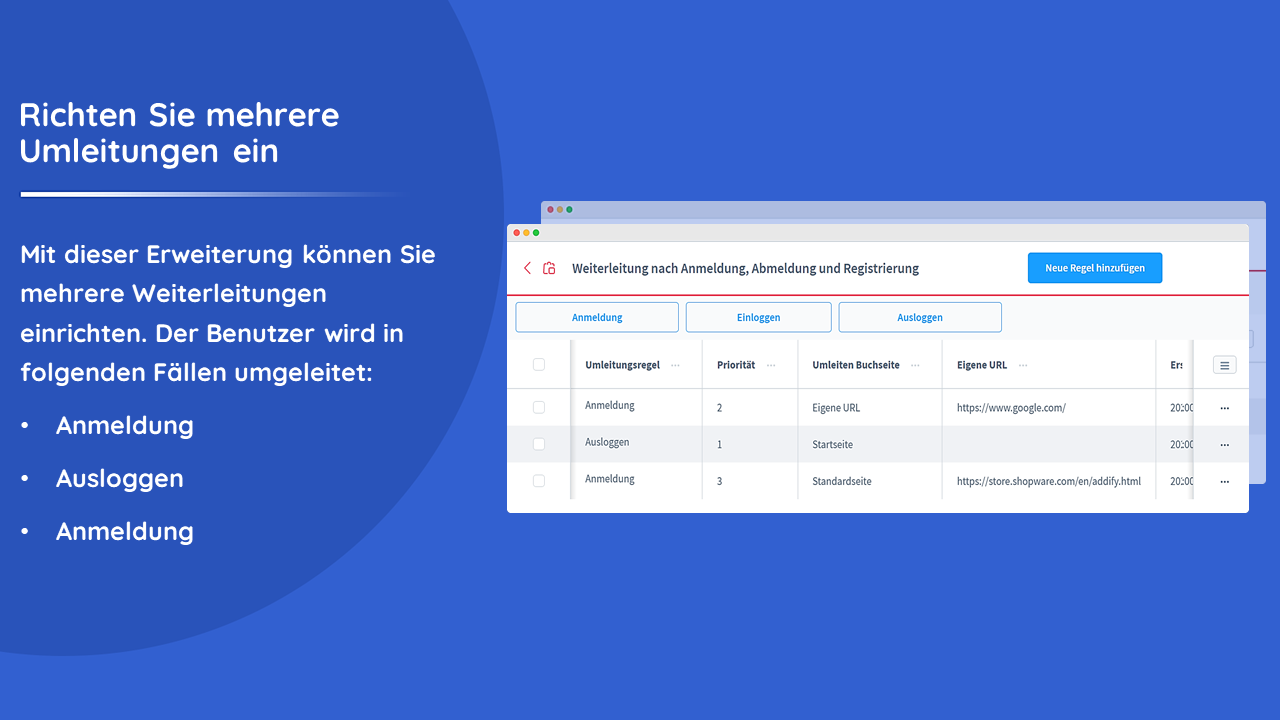The height and width of the screenshot is (720, 1280).
Task: Sort by Eigene URL column header
Action: tap(982, 365)
